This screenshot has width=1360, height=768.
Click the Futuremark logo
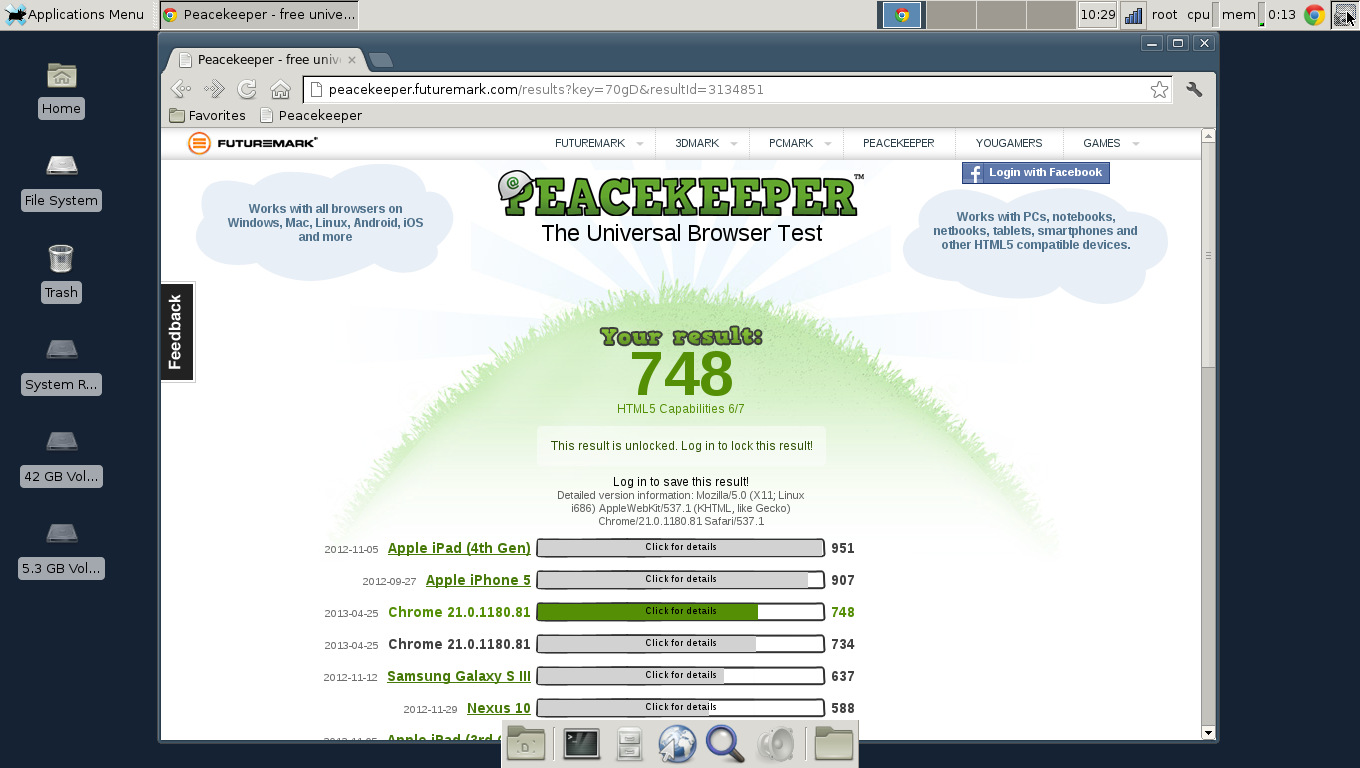coord(252,143)
